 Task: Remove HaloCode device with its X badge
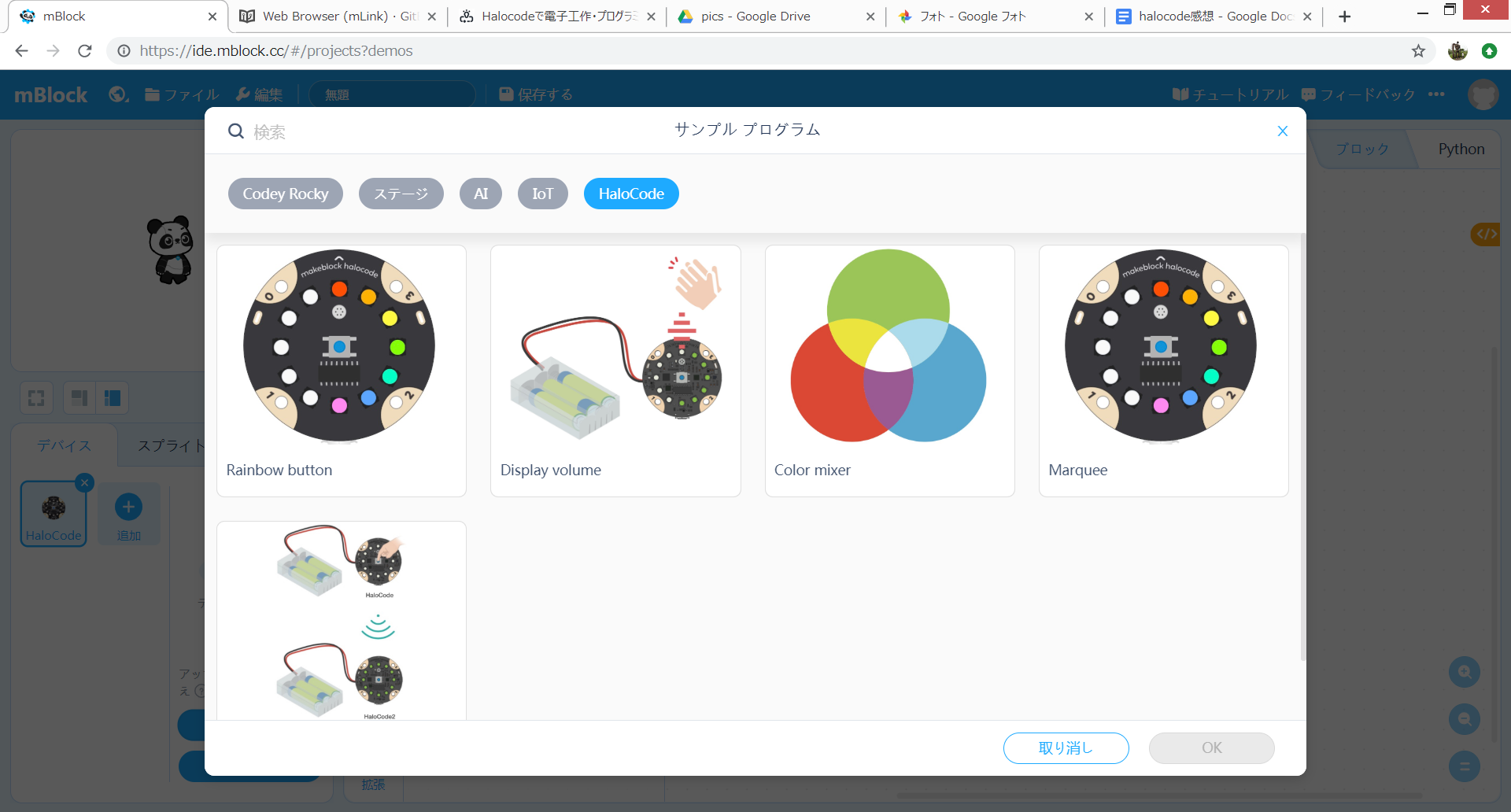pyautogui.click(x=84, y=483)
